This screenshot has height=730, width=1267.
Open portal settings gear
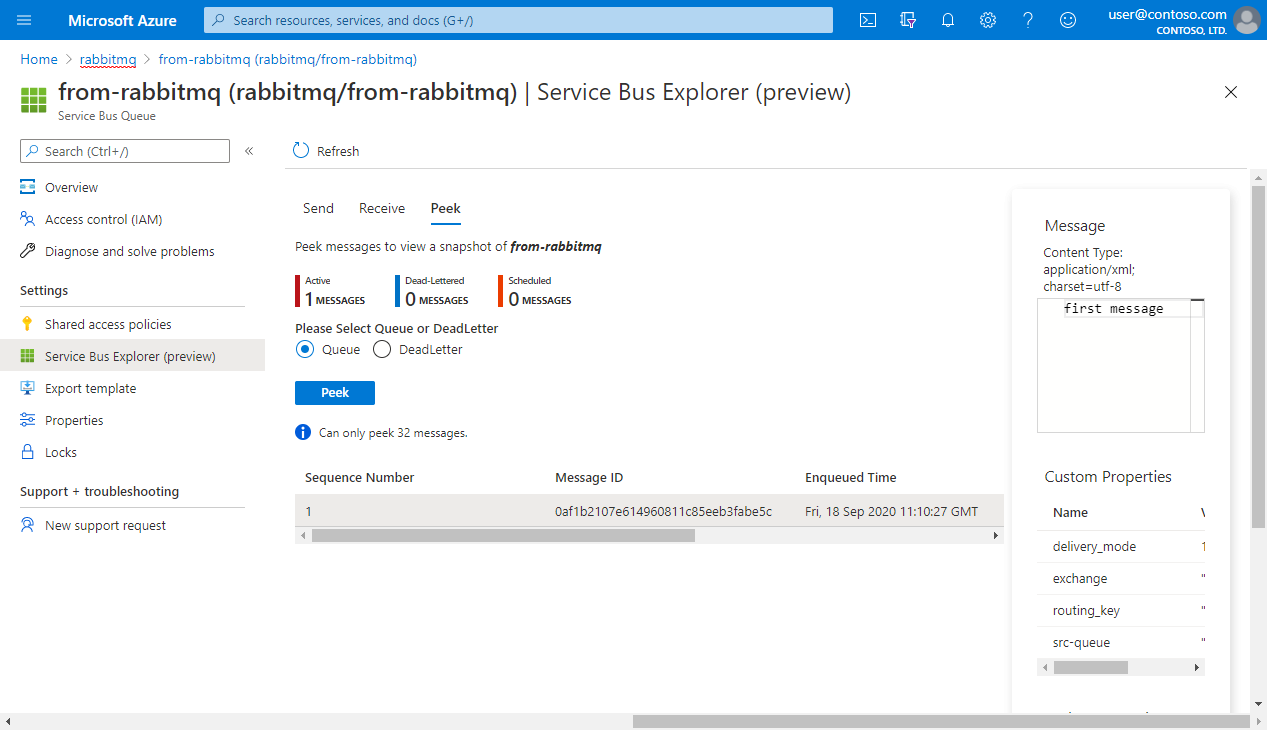988,20
